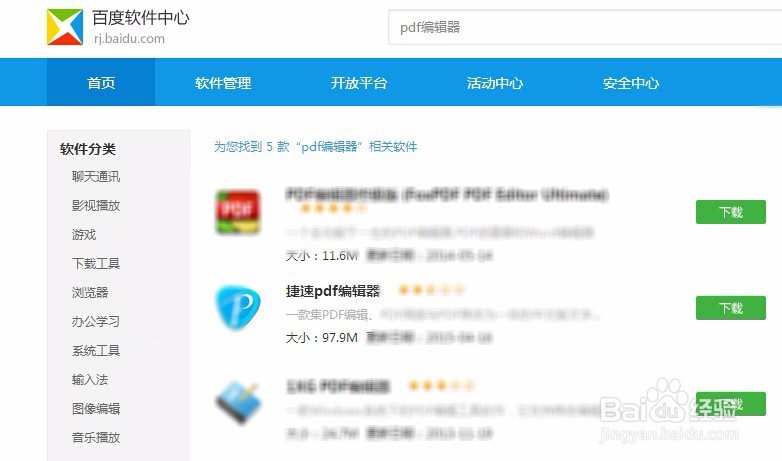The height and width of the screenshot is (461, 782).
Task: Download the first PDF editor result
Action: click(731, 212)
